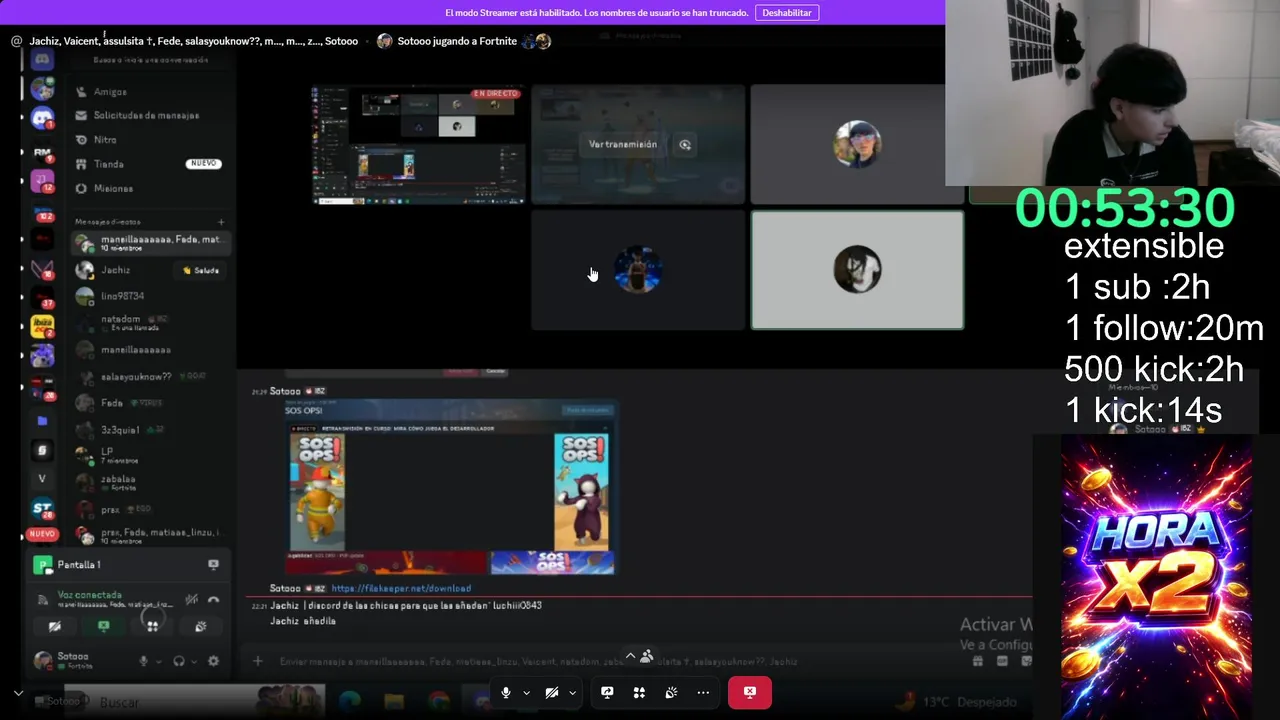Select group chat maneillaaaaaaa, Fede, mat...

[x=152, y=243]
